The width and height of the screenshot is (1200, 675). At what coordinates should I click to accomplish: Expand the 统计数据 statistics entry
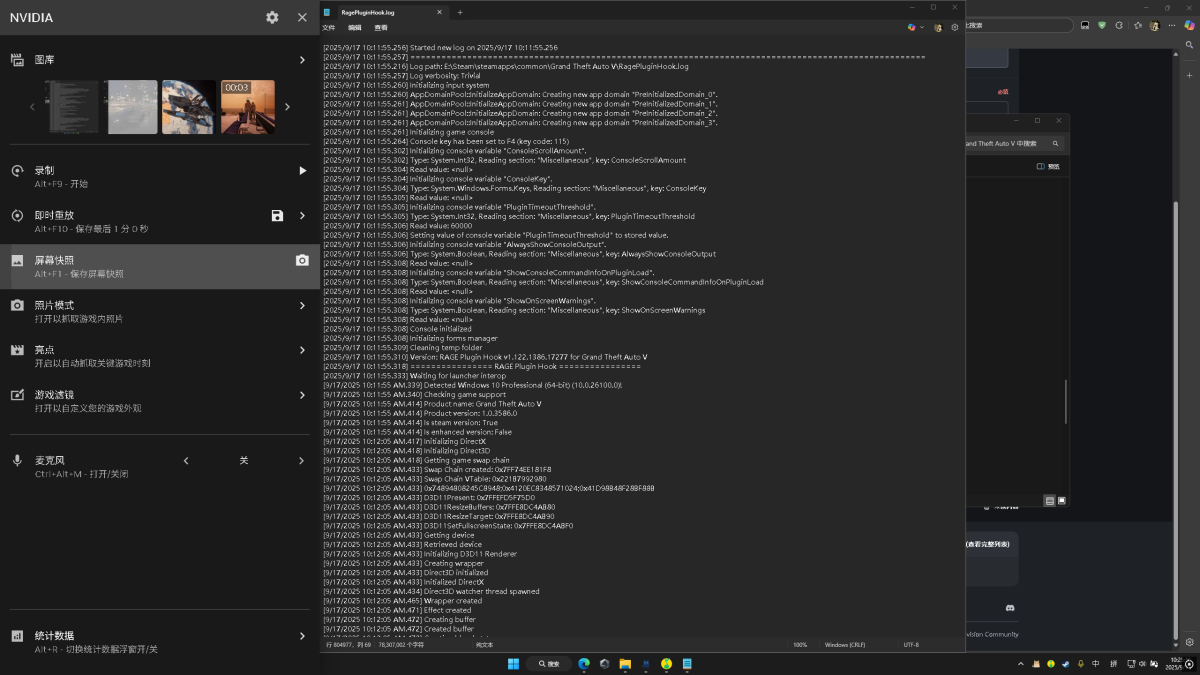pos(302,636)
